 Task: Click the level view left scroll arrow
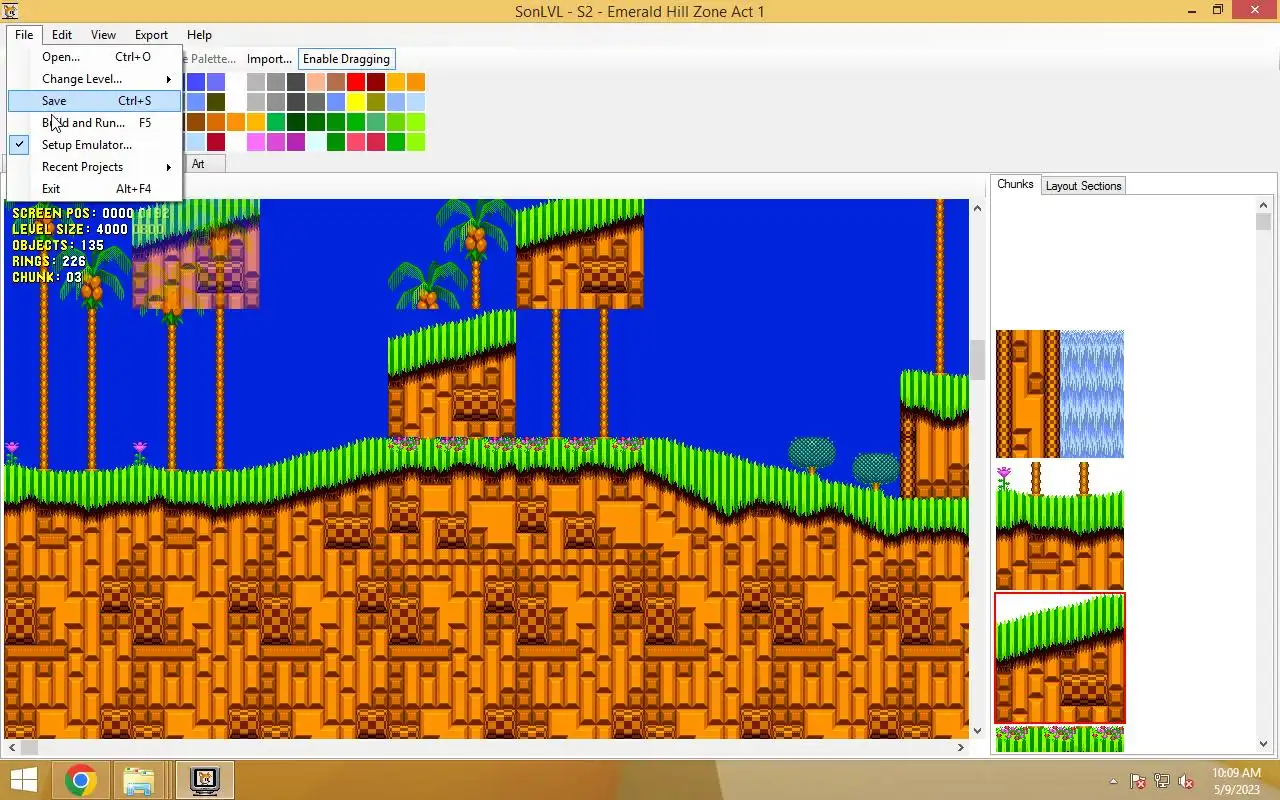pyautogui.click(x=12, y=747)
